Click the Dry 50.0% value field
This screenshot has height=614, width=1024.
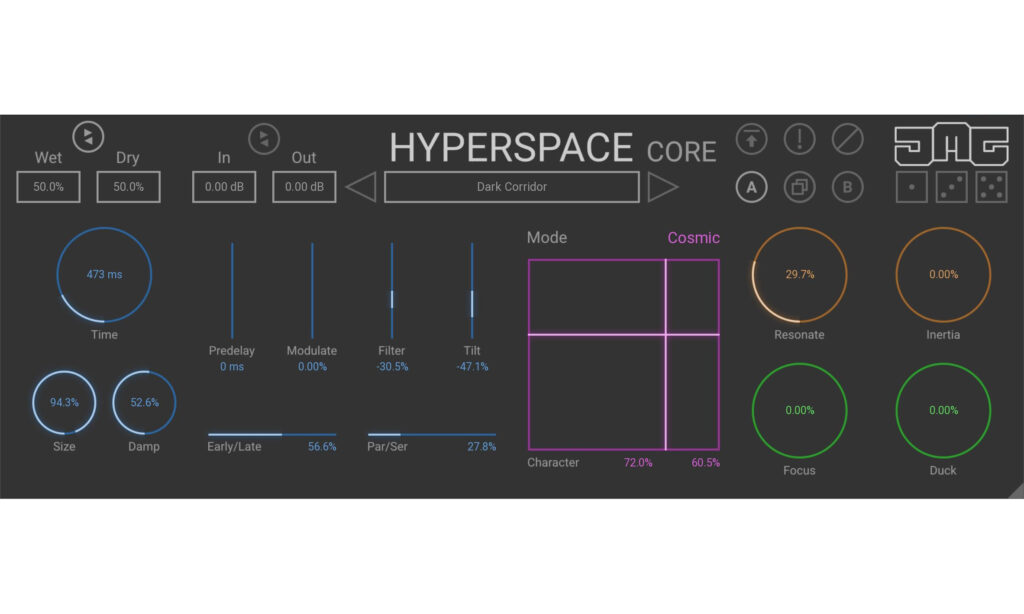pos(129,187)
